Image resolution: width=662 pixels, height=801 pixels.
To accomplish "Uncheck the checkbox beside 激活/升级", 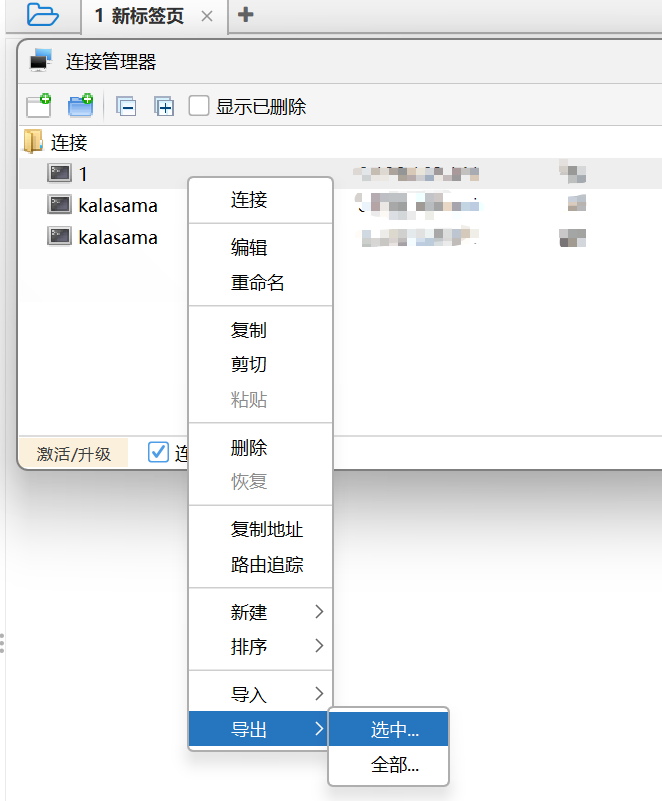I will pos(158,453).
